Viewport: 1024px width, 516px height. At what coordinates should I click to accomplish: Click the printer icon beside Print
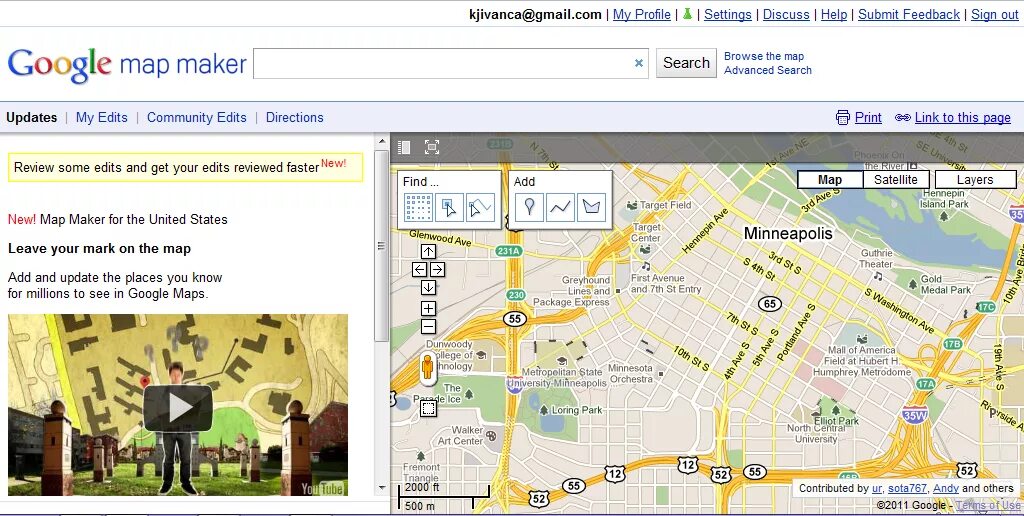click(843, 118)
